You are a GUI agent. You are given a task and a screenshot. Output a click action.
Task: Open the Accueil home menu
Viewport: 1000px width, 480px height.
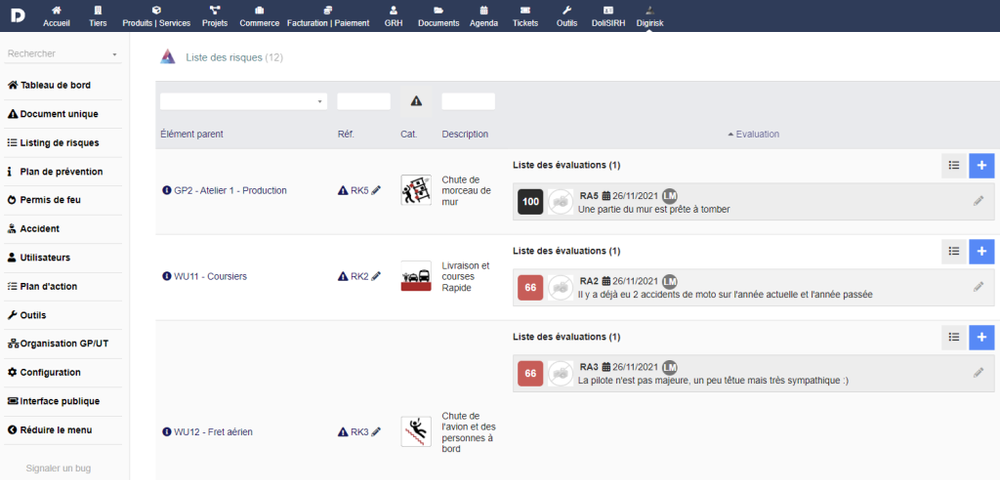pos(57,16)
